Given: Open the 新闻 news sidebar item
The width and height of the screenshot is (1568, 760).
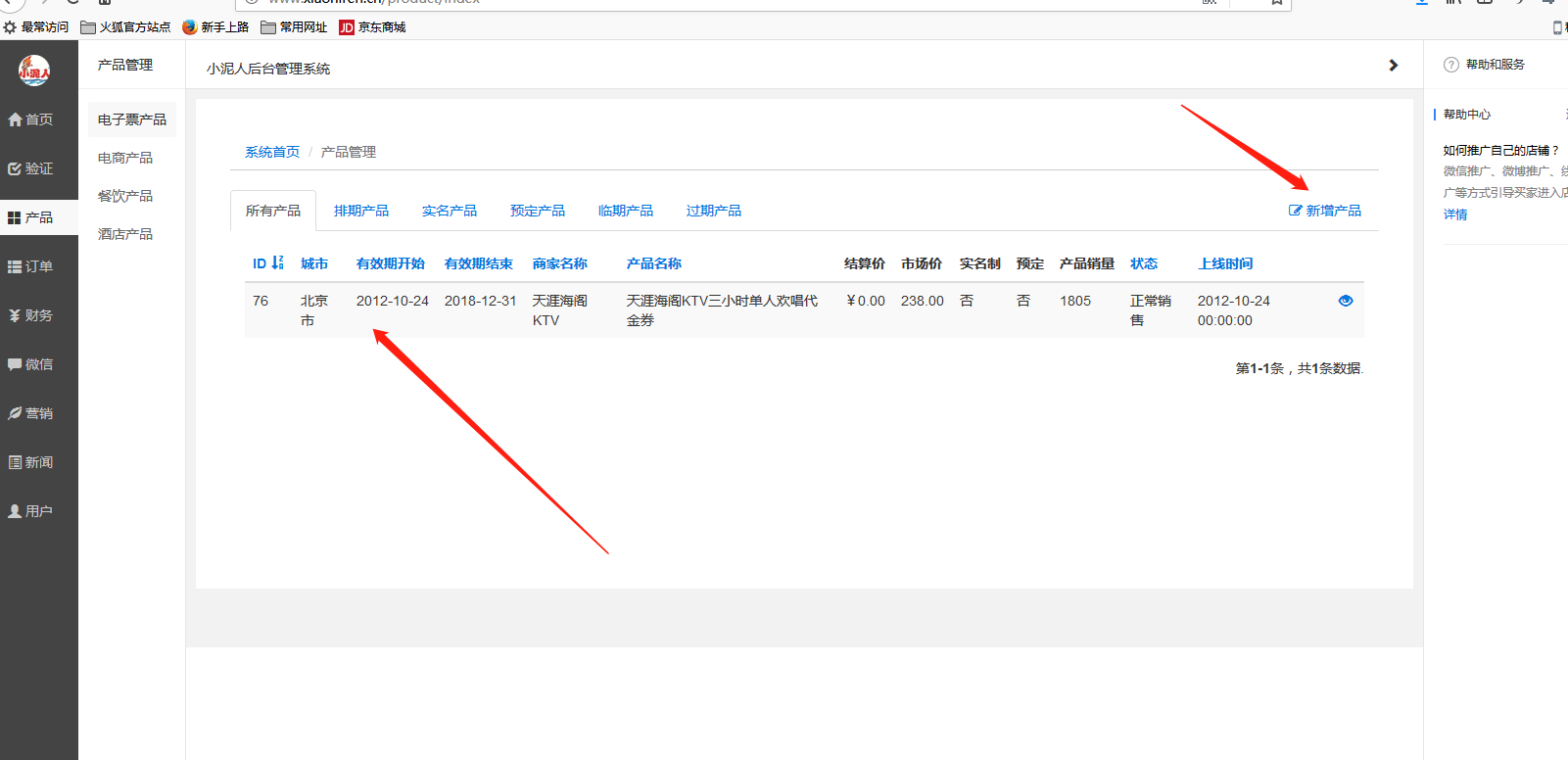Looking at the screenshot, I should pyautogui.click(x=31, y=462).
